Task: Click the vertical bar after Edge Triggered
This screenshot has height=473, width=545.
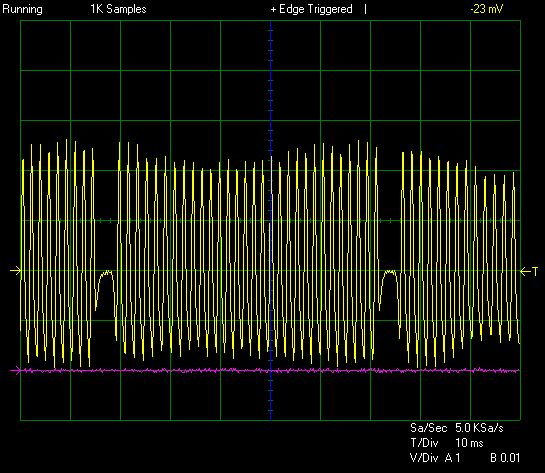Action: 365,9
